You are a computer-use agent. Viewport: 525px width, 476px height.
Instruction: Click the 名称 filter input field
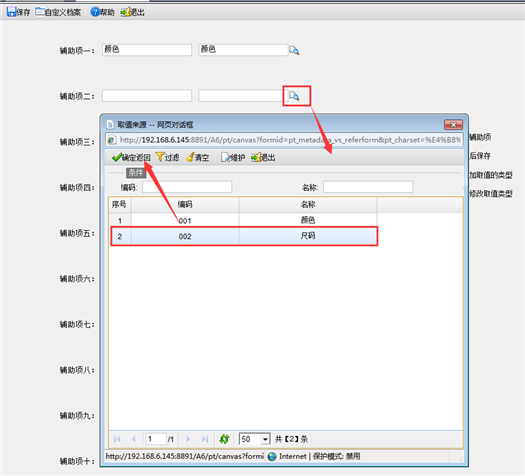click(x=368, y=187)
